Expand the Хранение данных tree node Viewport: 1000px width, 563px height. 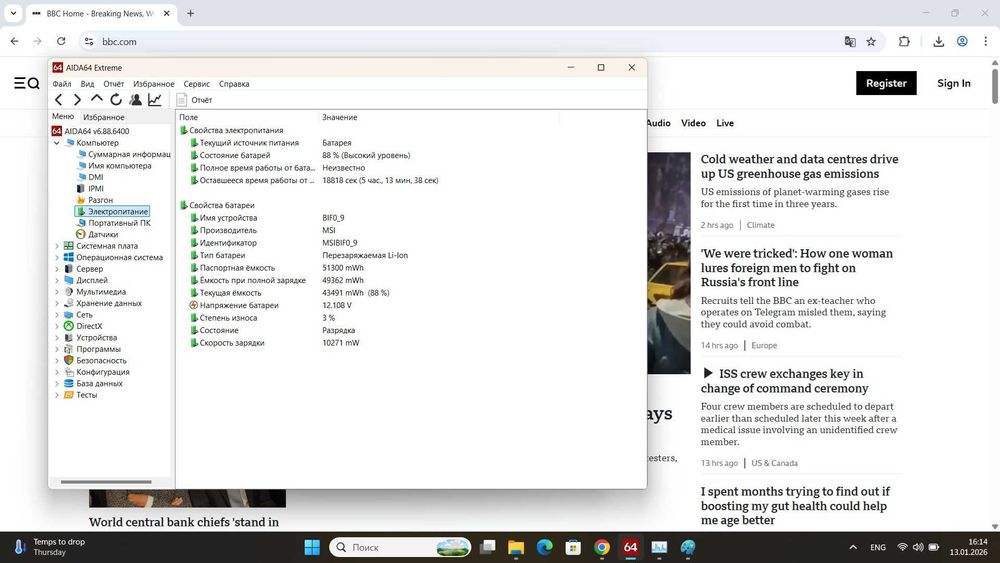tap(57, 303)
